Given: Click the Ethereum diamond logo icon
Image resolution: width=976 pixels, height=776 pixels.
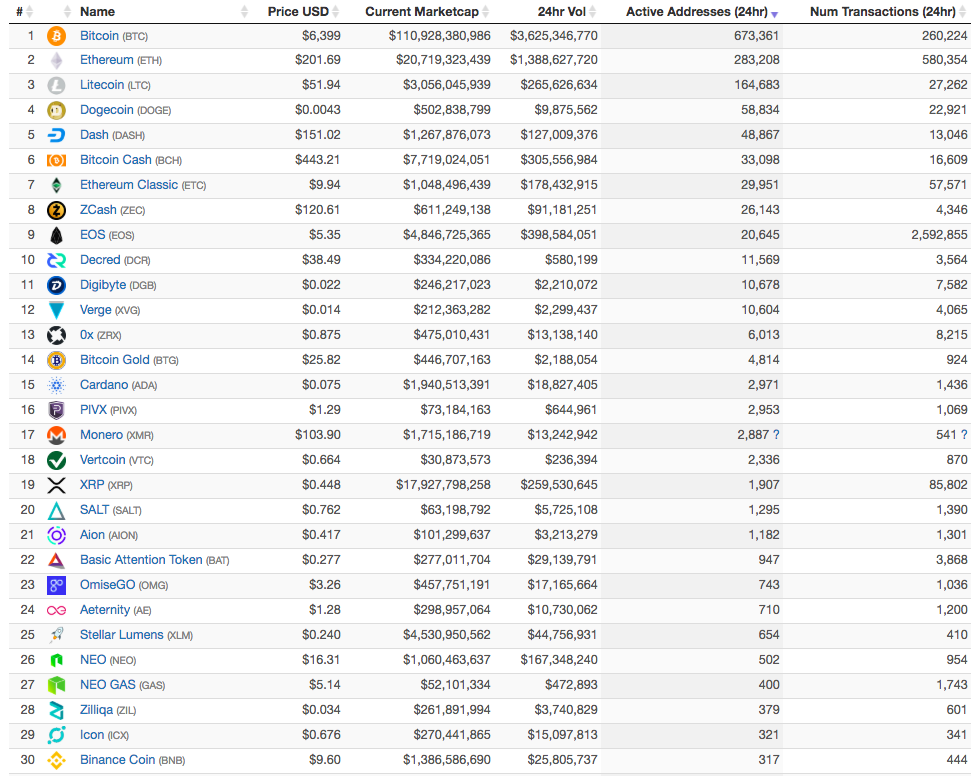Looking at the screenshot, I should pos(57,61).
